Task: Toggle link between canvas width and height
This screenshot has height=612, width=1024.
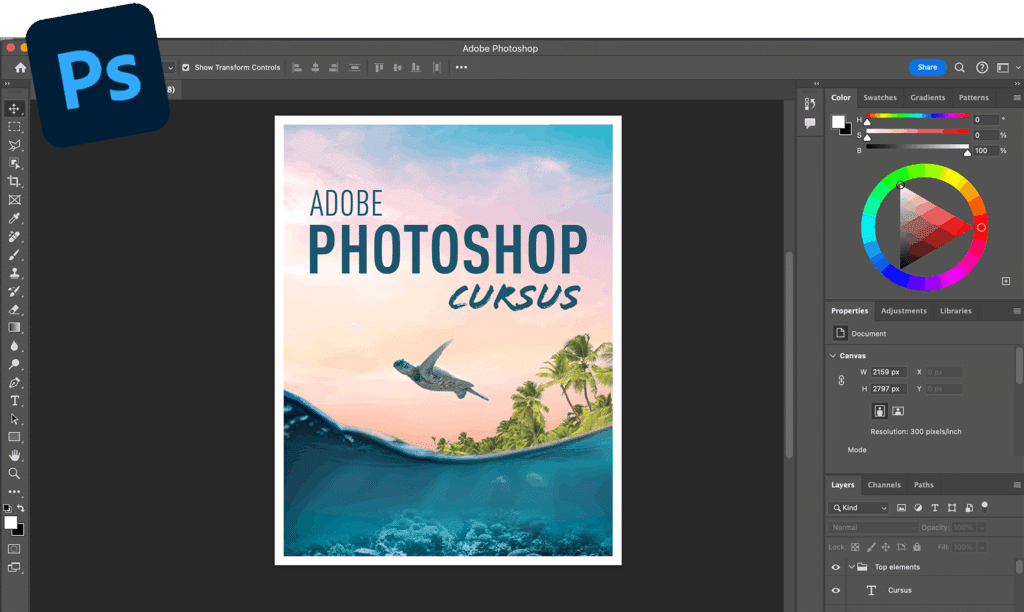Action: tap(841, 380)
